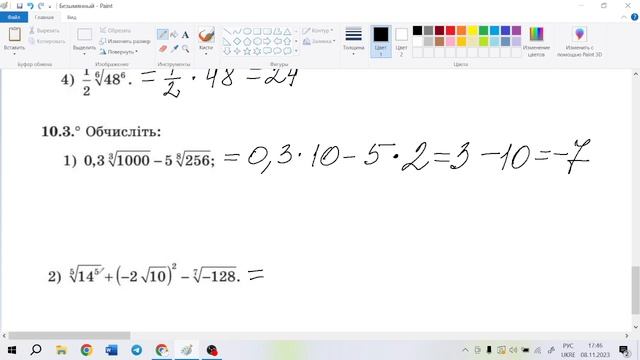Viewport: 640px width, 360px height.
Task: Pick the Right arrow shape
Action: click(267, 41)
